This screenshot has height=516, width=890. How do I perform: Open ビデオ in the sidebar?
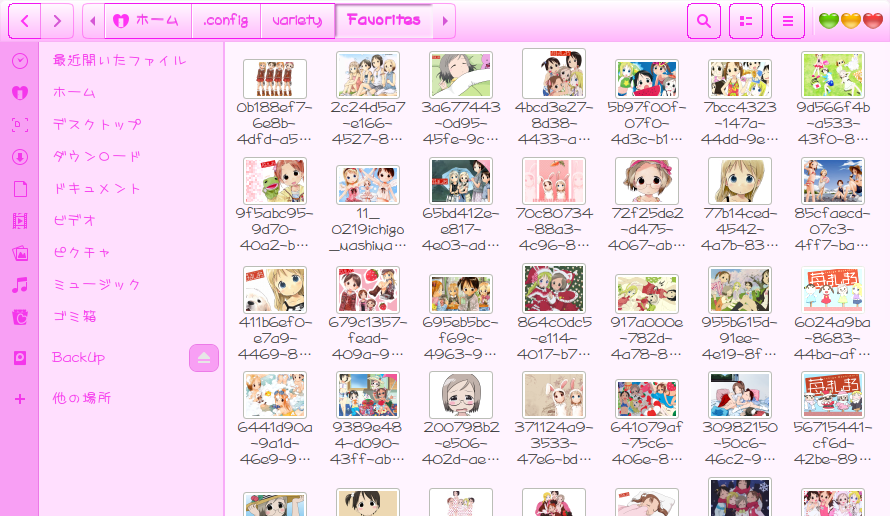(74, 221)
